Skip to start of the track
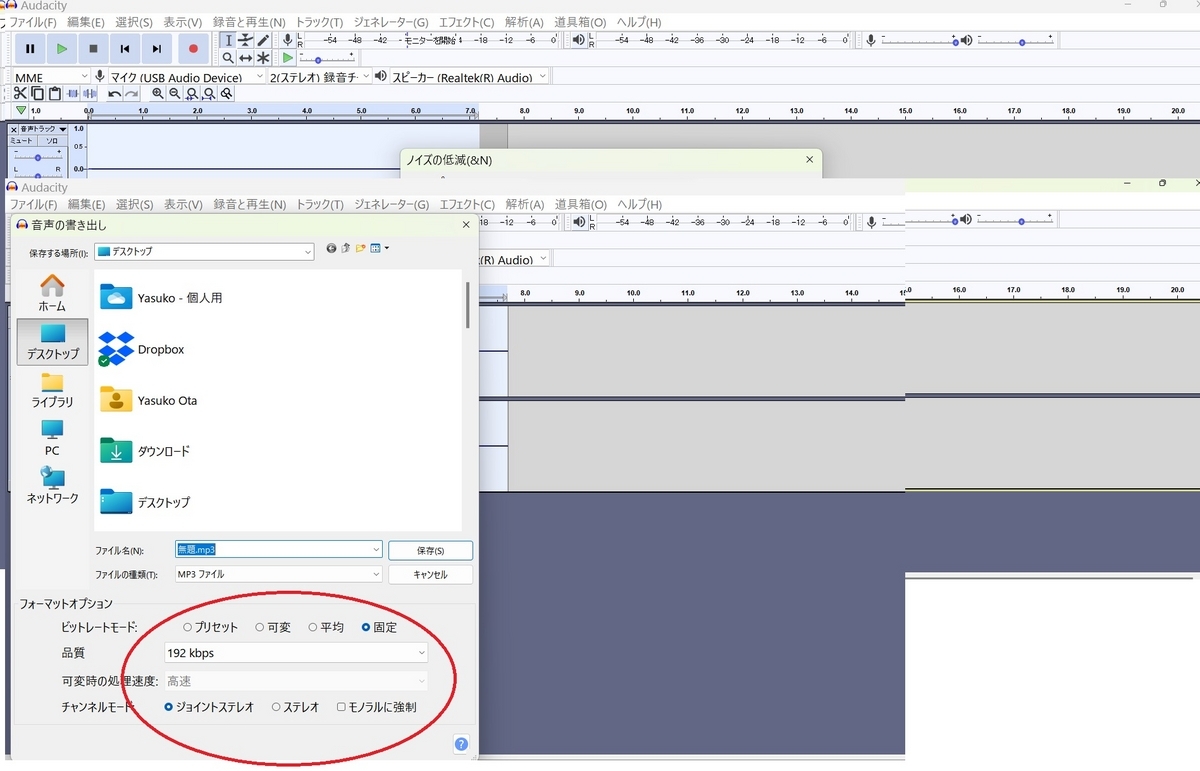Screen dimensions: 1200x771 tap(125, 48)
